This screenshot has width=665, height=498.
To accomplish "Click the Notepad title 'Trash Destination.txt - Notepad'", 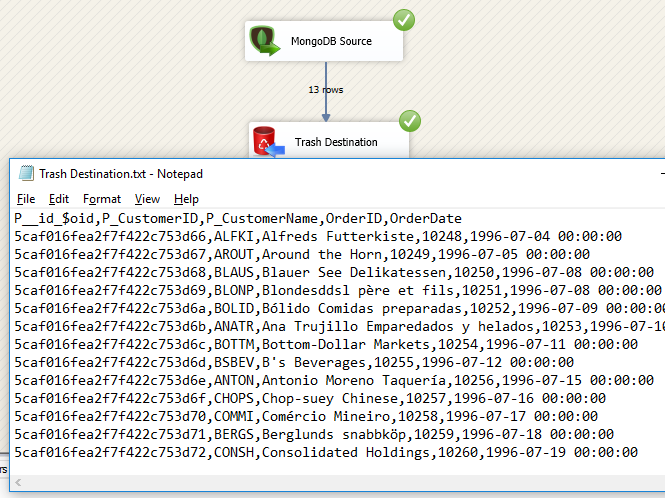I will pos(121,174).
